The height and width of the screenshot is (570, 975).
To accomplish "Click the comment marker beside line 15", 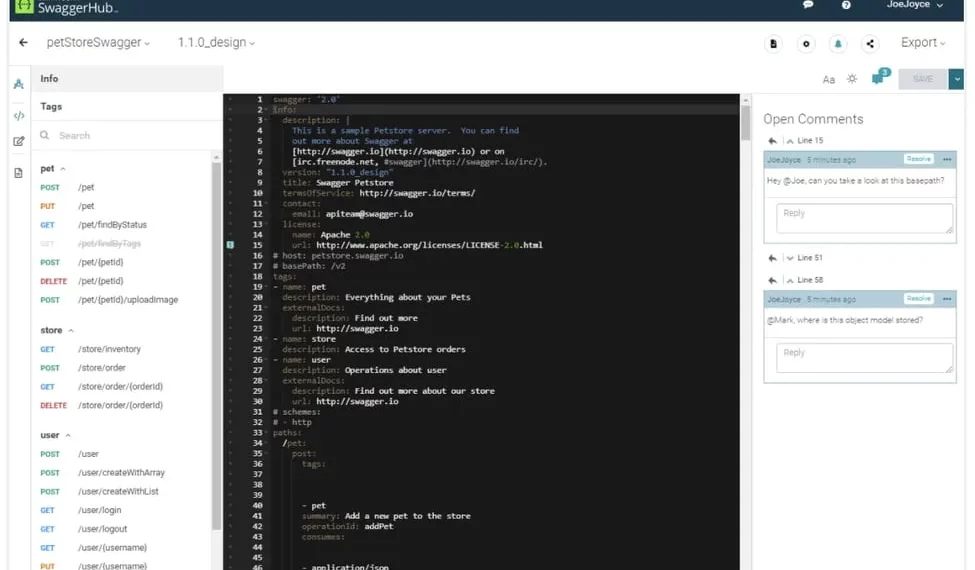I will coord(231,245).
